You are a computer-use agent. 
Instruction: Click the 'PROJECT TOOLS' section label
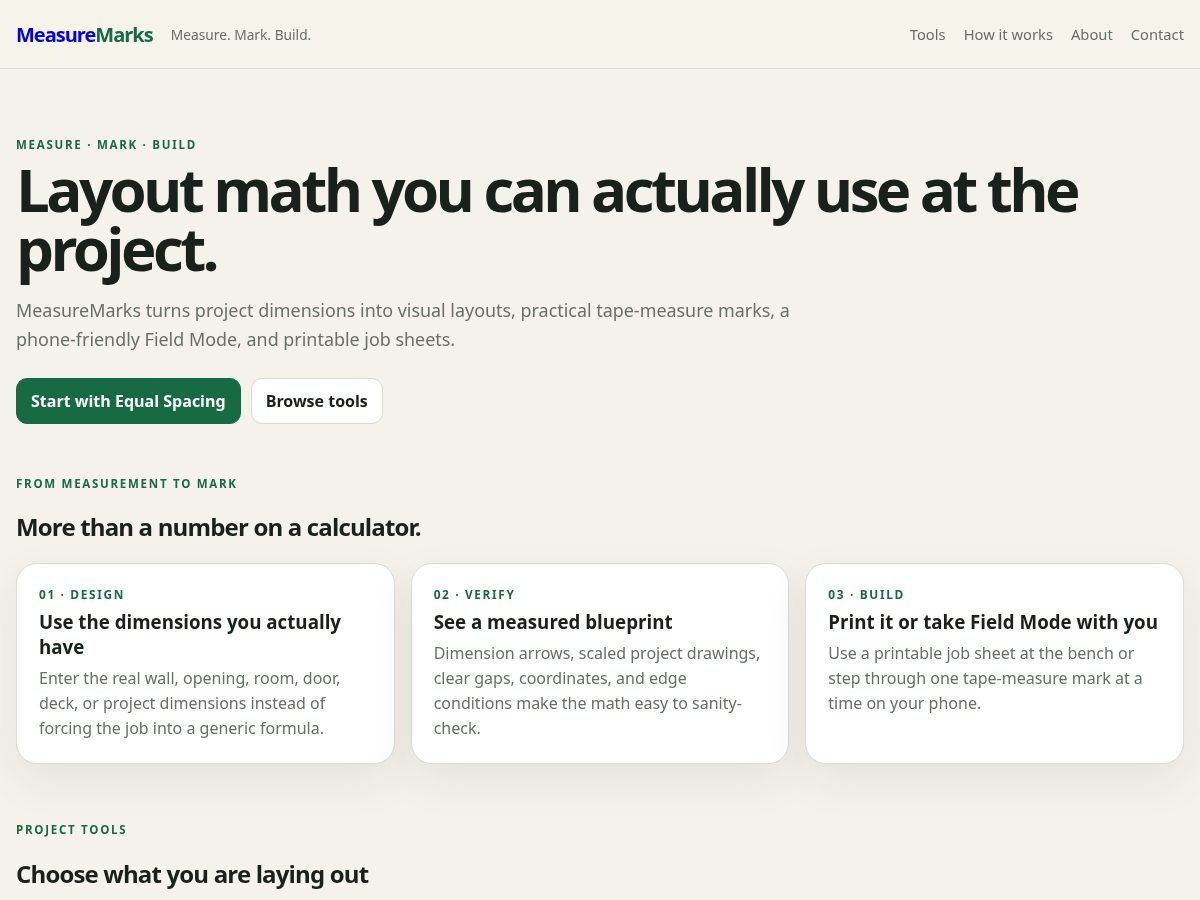72,830
